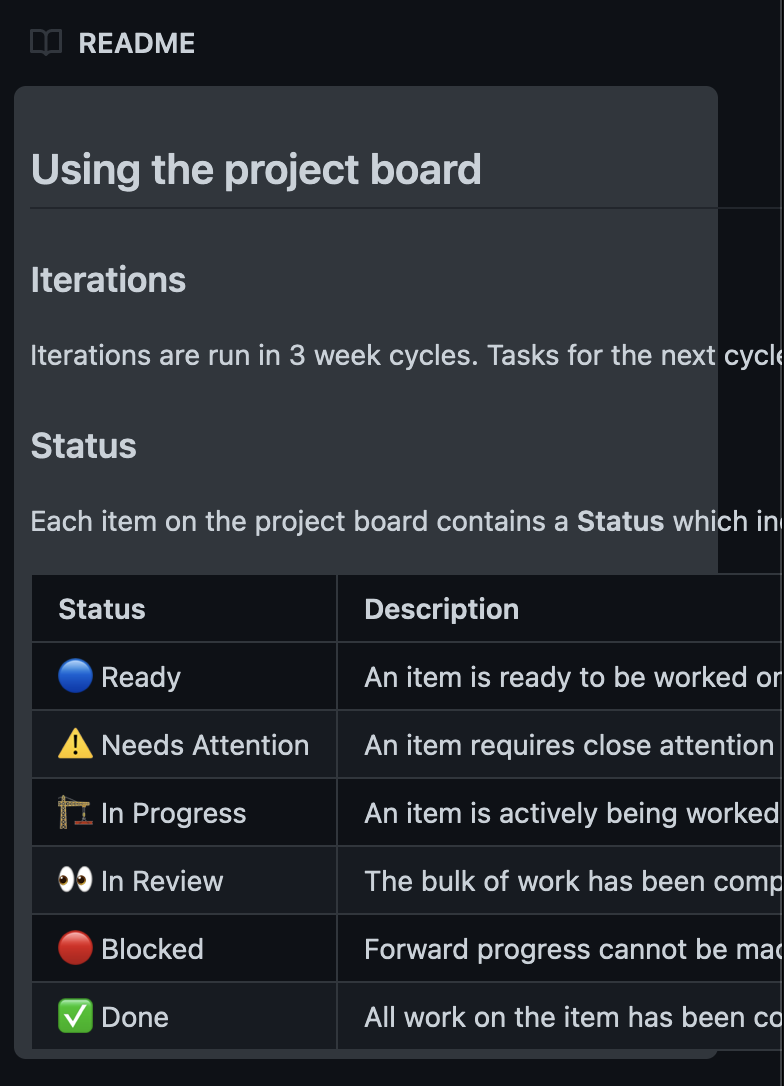Select the eyes icon next to In Review
Image resolution: width=784 pixels, height=1086 pixels.
click(x=75, y=881)
